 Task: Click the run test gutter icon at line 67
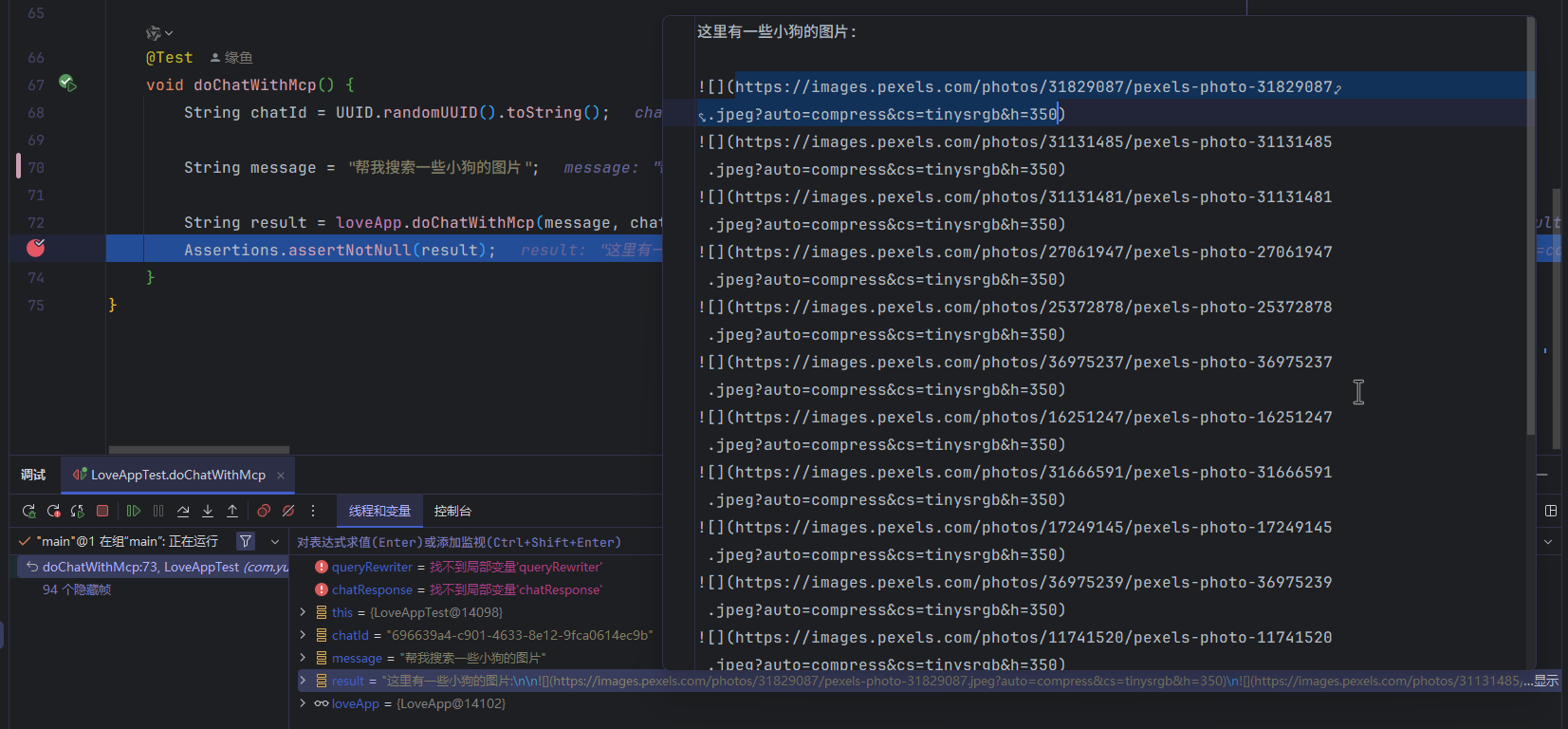(x=66, y=84)
